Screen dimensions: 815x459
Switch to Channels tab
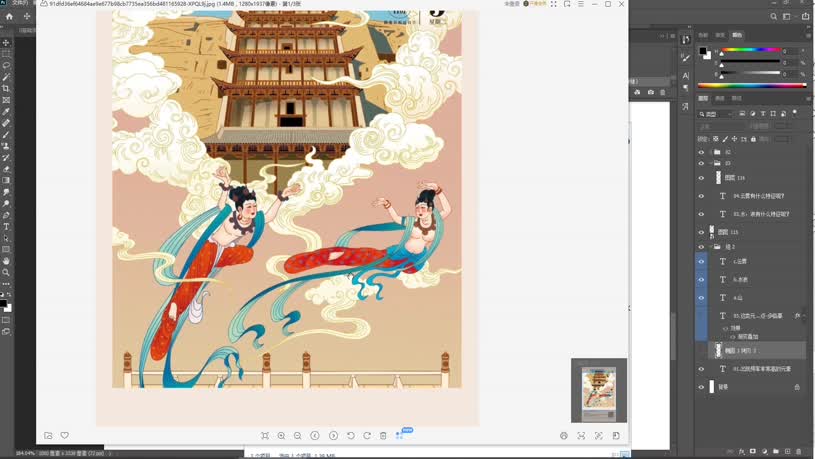[720, 98]
